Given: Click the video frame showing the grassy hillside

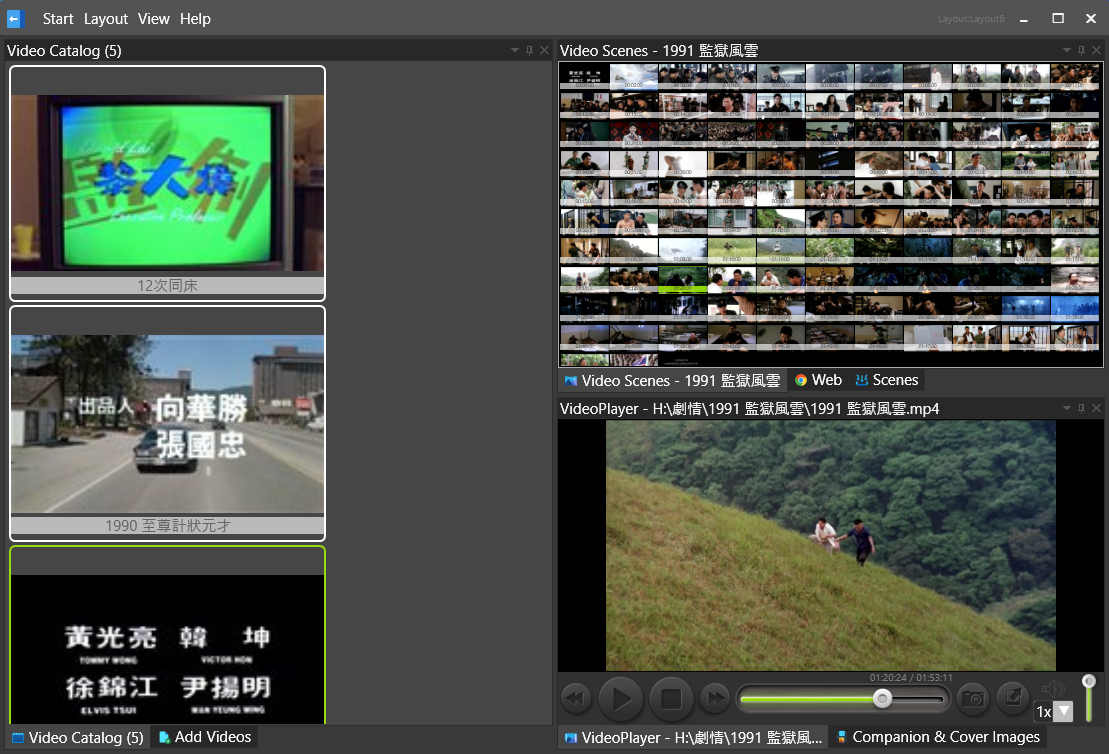Looking at the screenshot, I should pos(830,545).
